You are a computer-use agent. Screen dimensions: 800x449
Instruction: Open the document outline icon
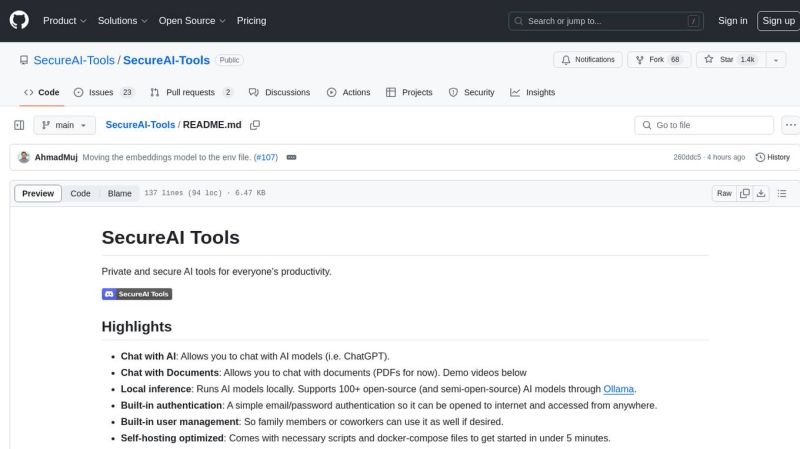[x=782, y=193]
